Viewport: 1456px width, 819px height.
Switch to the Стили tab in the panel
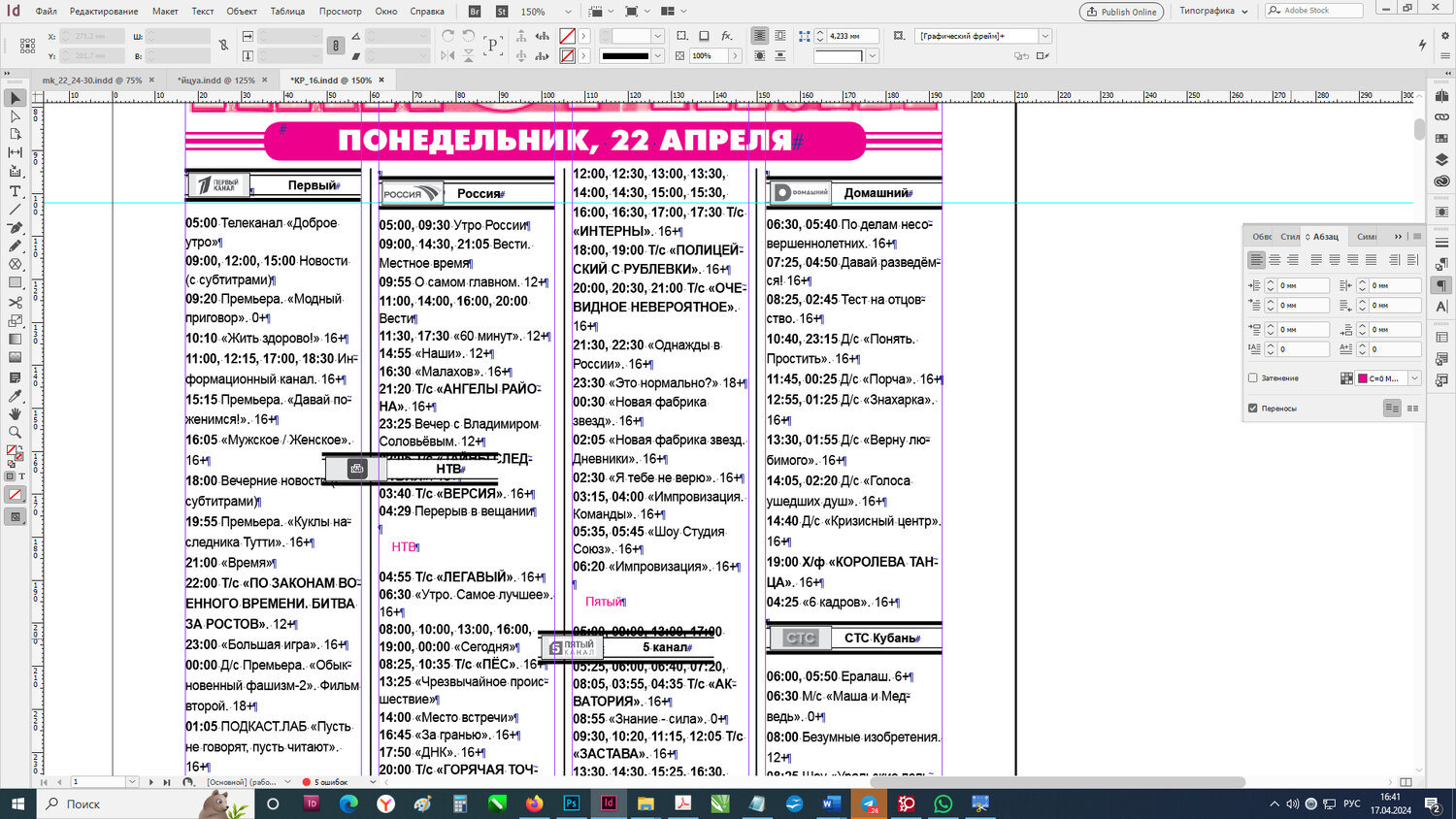click(1289, 237)
